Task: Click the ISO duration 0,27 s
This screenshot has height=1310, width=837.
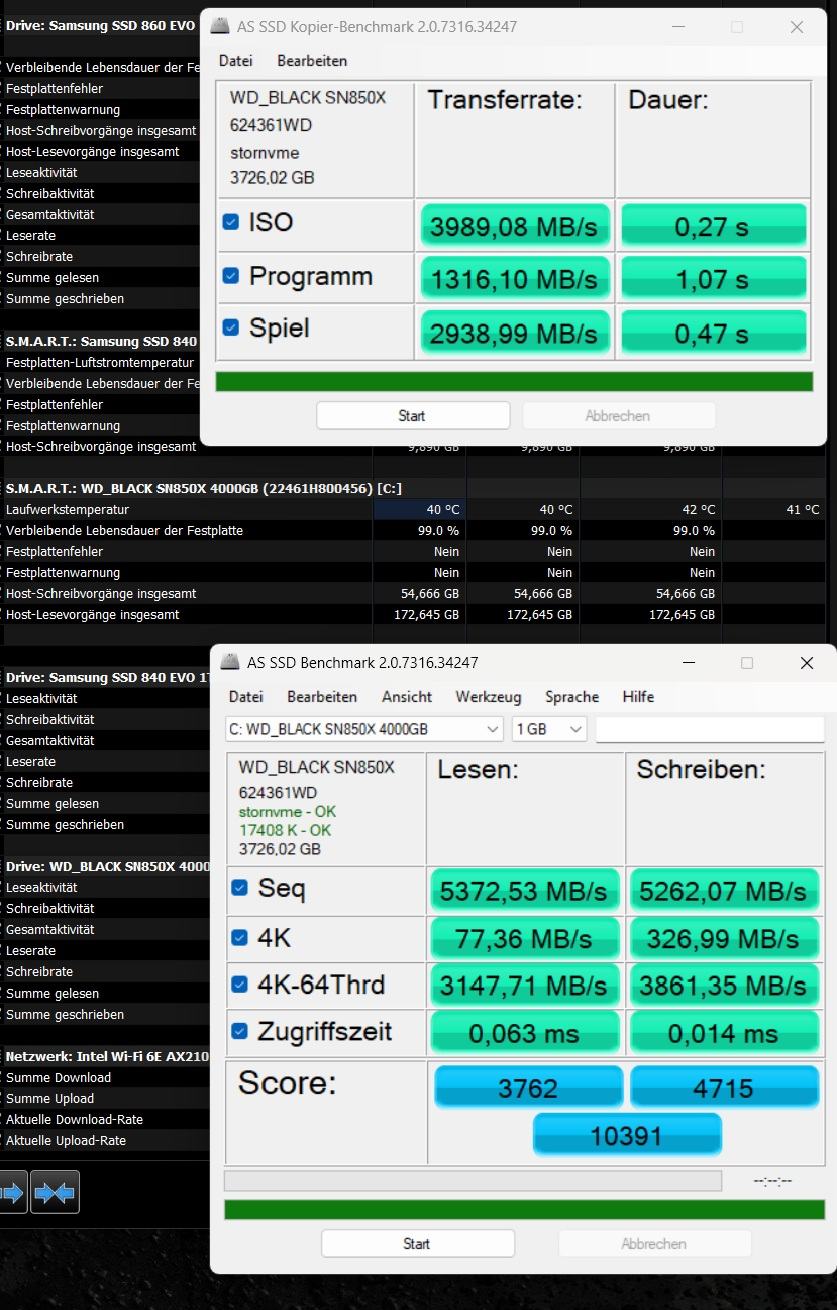Action: point(713,226)
